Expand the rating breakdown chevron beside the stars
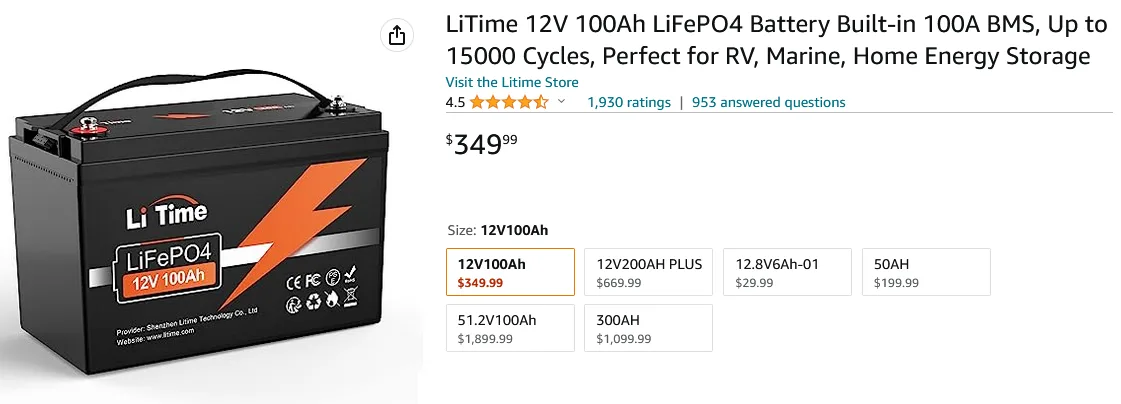The image size is (1121, 404). point(561,102)
